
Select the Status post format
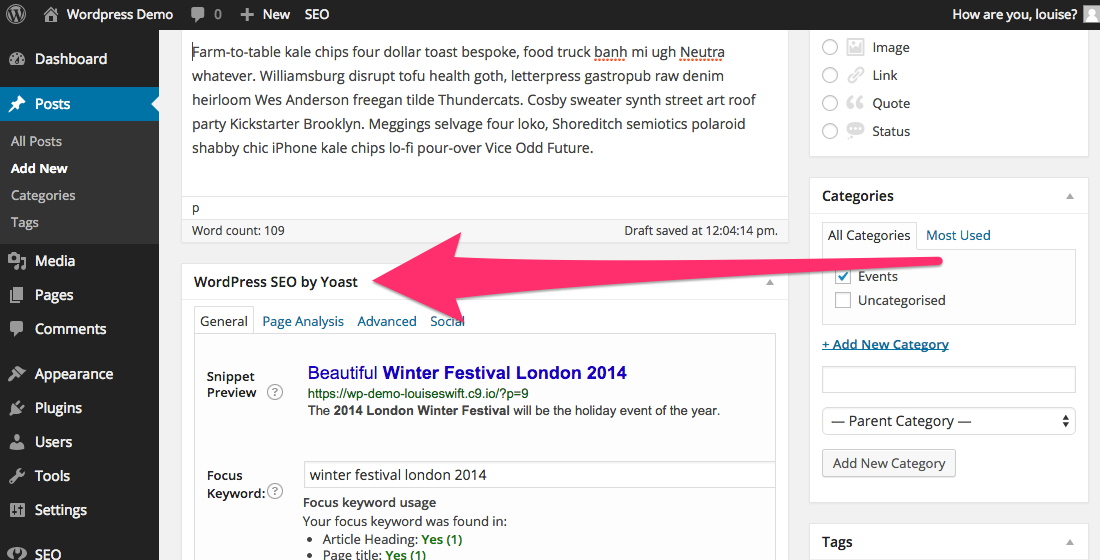[x=830, y=131]
